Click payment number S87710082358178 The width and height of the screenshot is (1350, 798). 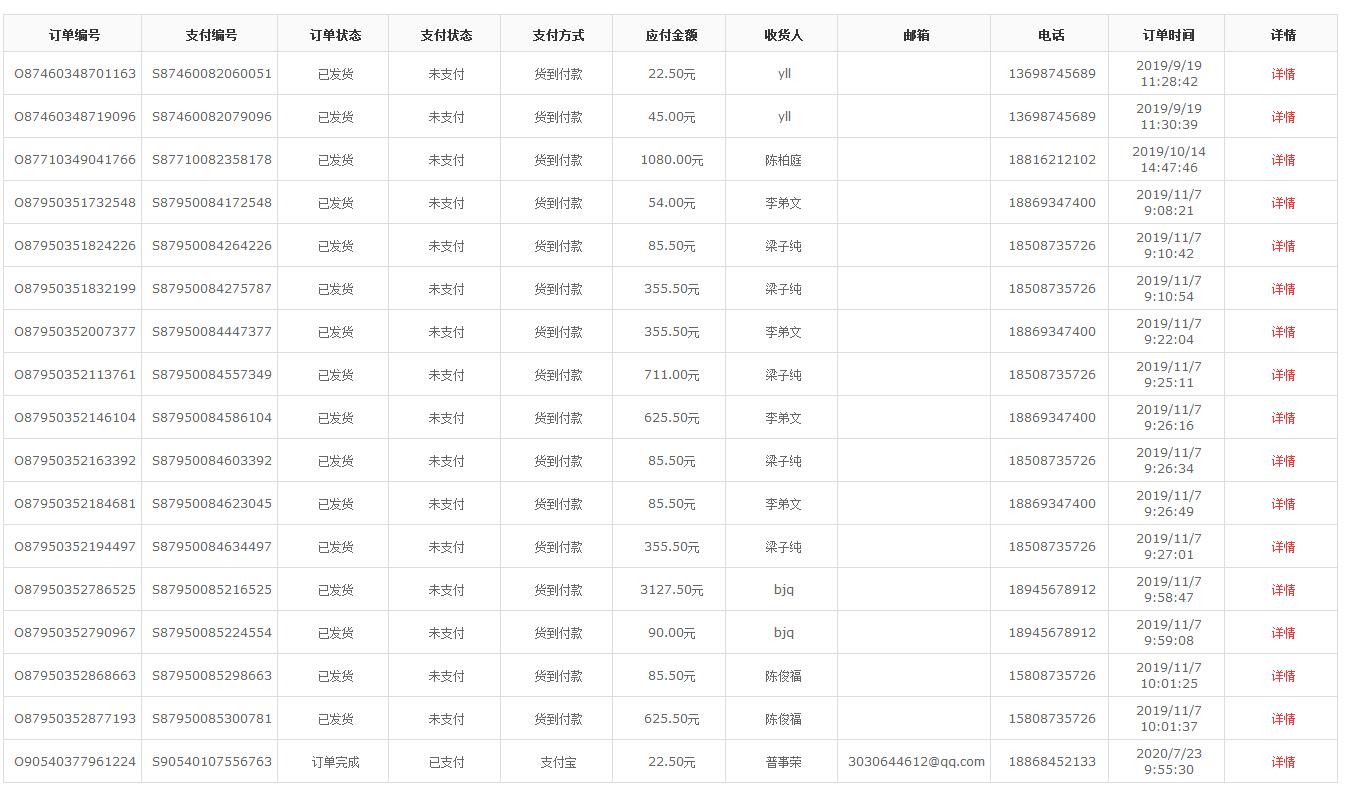[211, 160]
